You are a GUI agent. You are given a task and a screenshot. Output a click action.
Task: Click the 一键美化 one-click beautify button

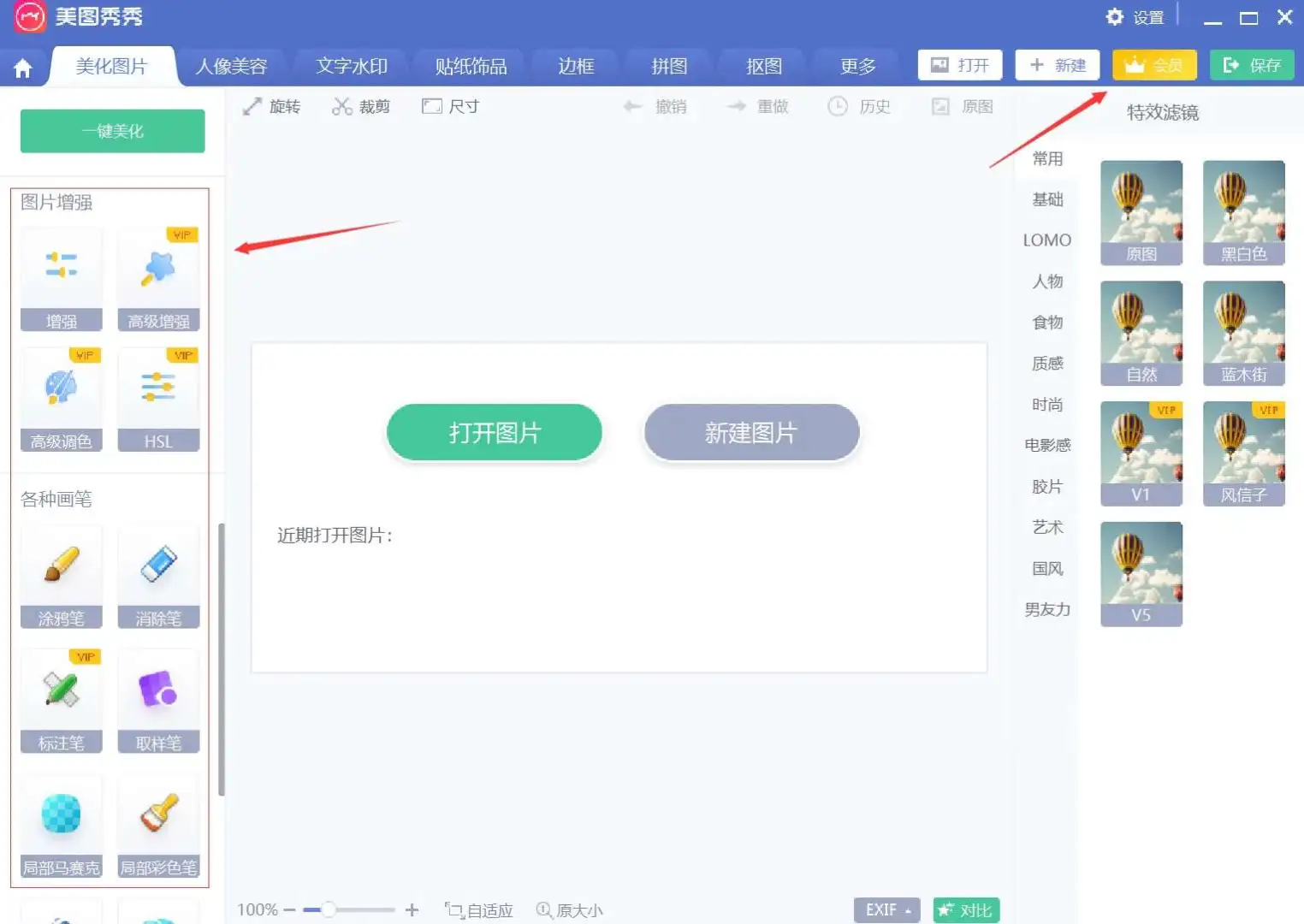pyautogui.click(x=111, y=131)
